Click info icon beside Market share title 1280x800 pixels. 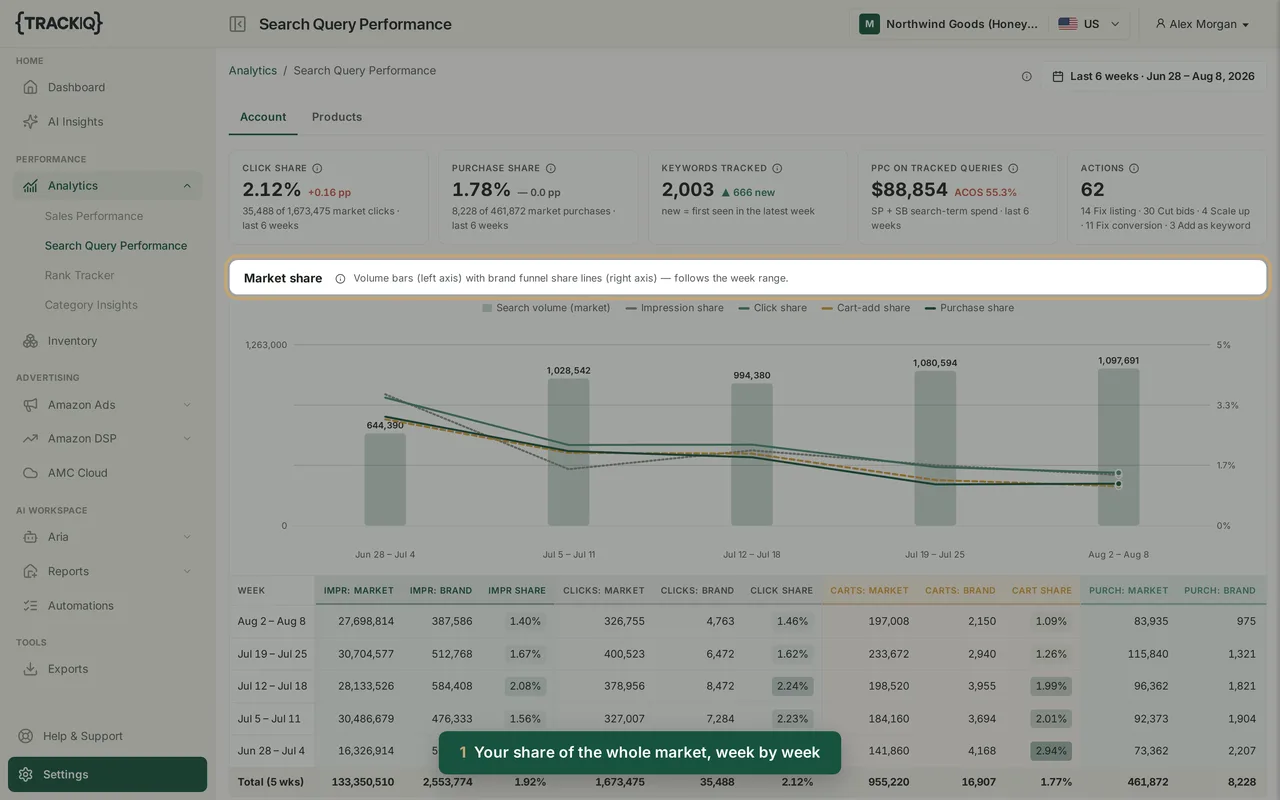[340, 279]
